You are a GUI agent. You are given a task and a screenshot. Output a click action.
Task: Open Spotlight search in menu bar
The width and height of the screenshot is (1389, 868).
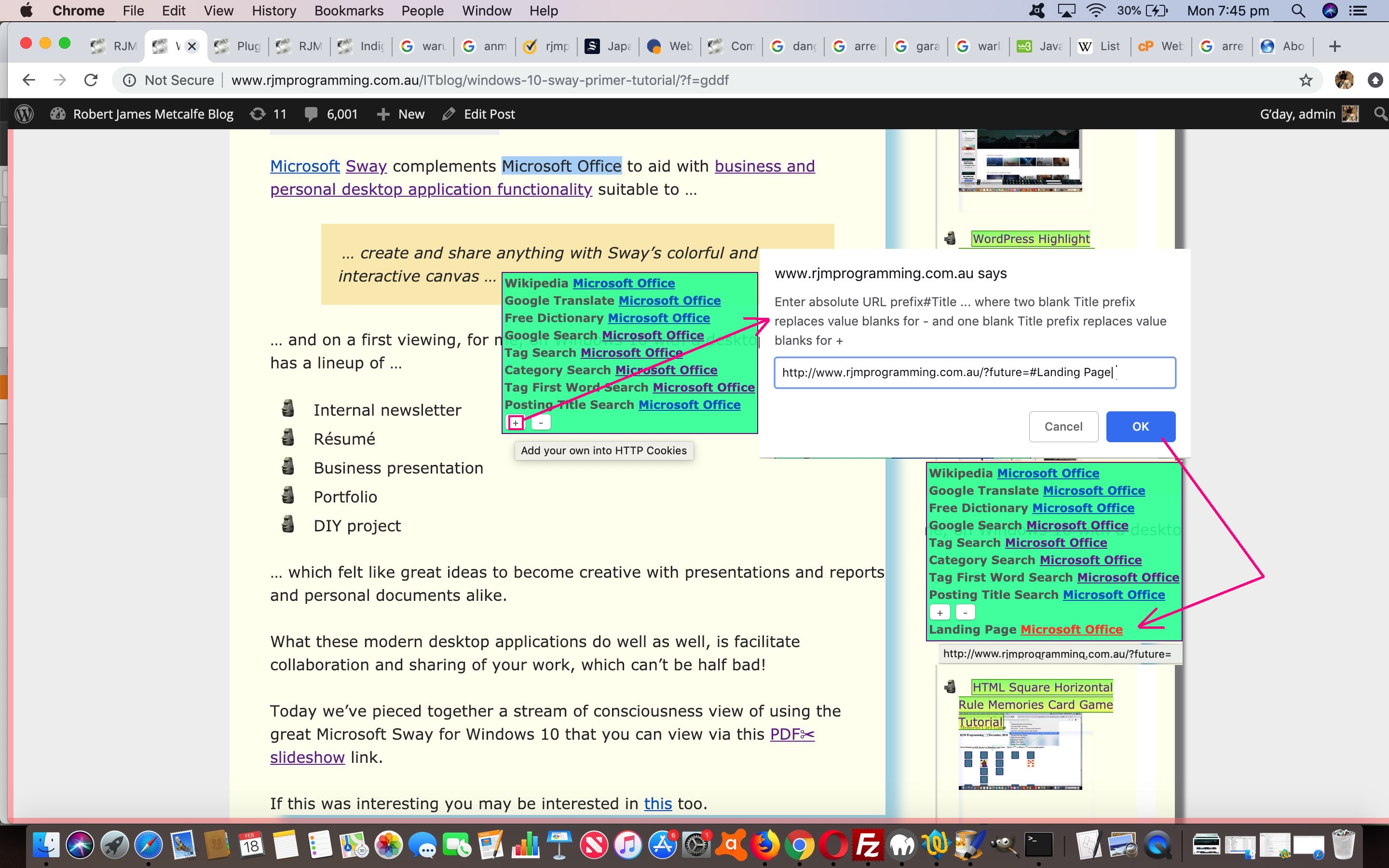point(1297,10)
